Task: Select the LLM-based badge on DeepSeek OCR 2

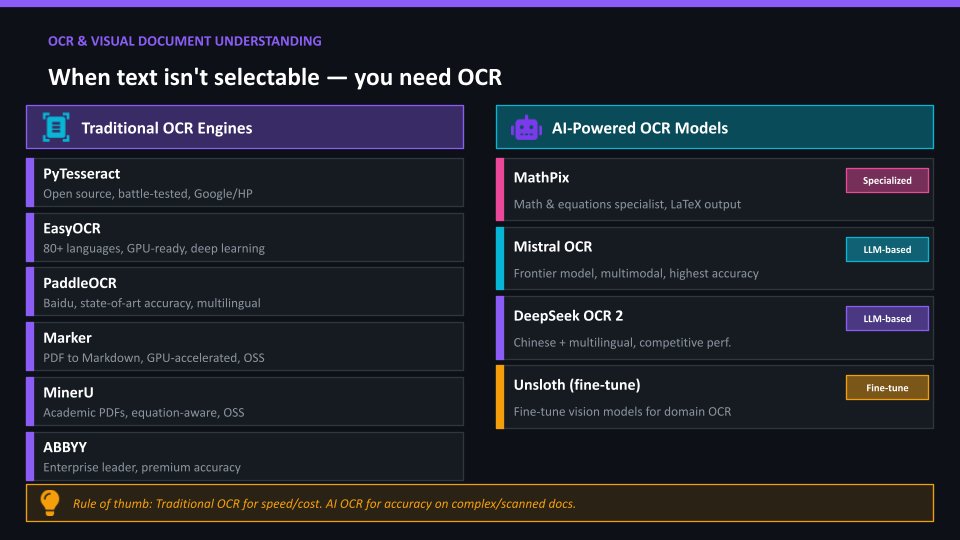Action: pyautogui.click(x=887, y=318)
